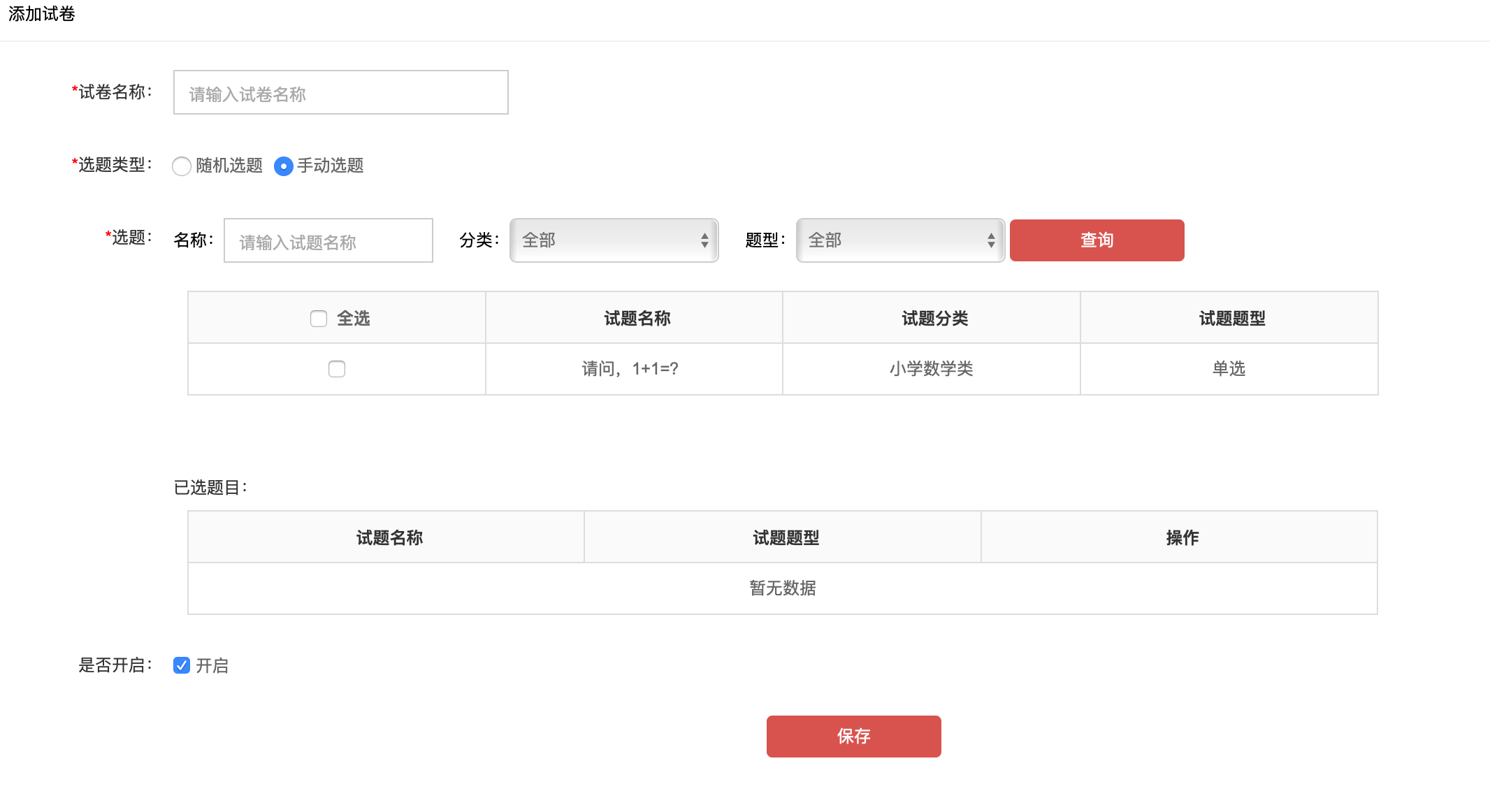
Task: Click the 小学数学类 category cell
Action: 932,369
